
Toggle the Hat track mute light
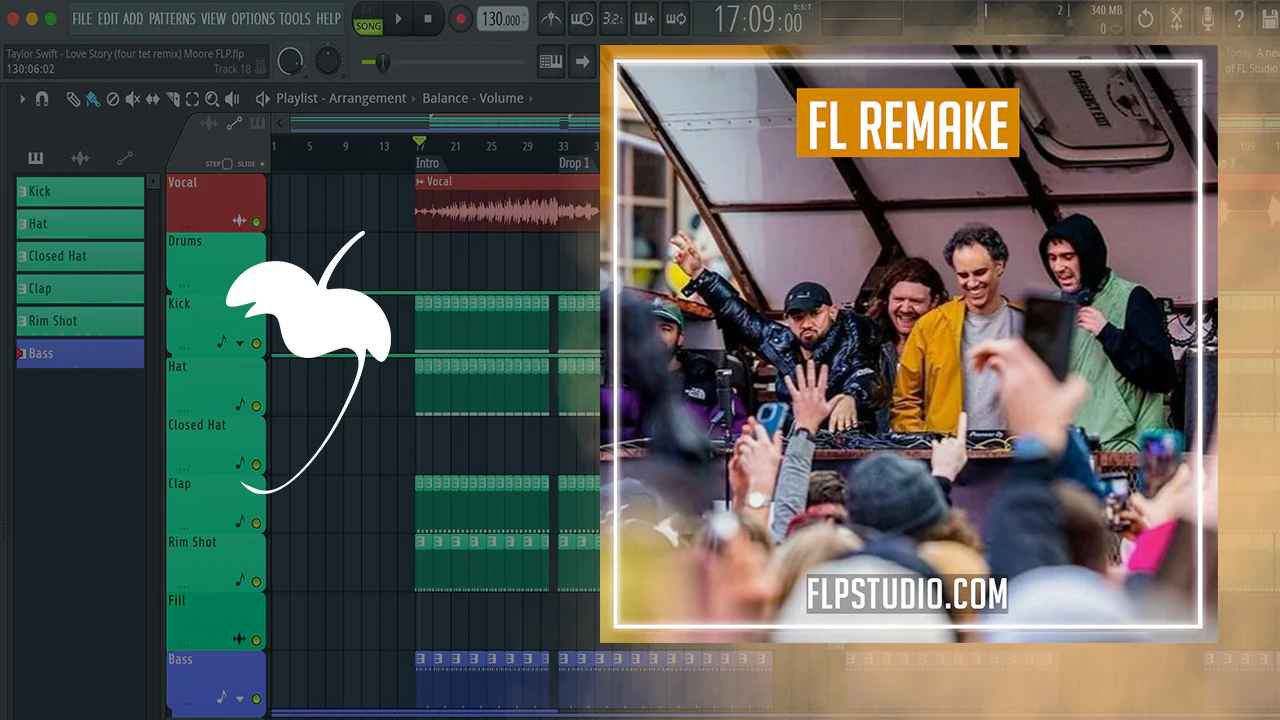point(256,406)
